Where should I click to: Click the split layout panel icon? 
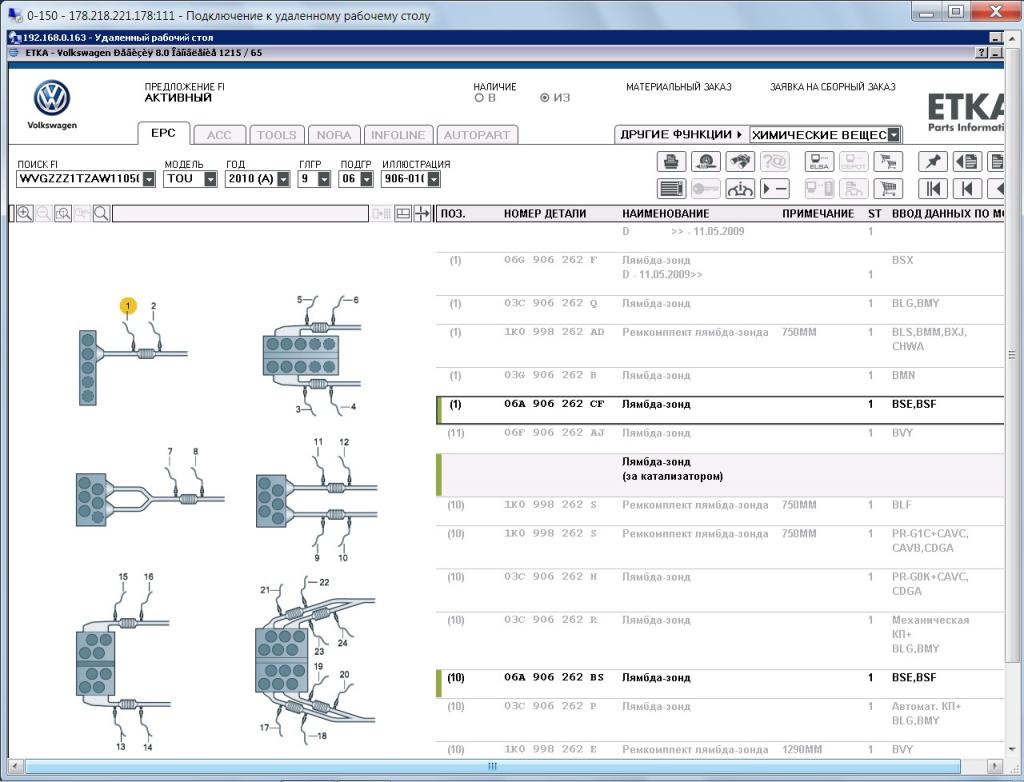(x=403, y=214)
